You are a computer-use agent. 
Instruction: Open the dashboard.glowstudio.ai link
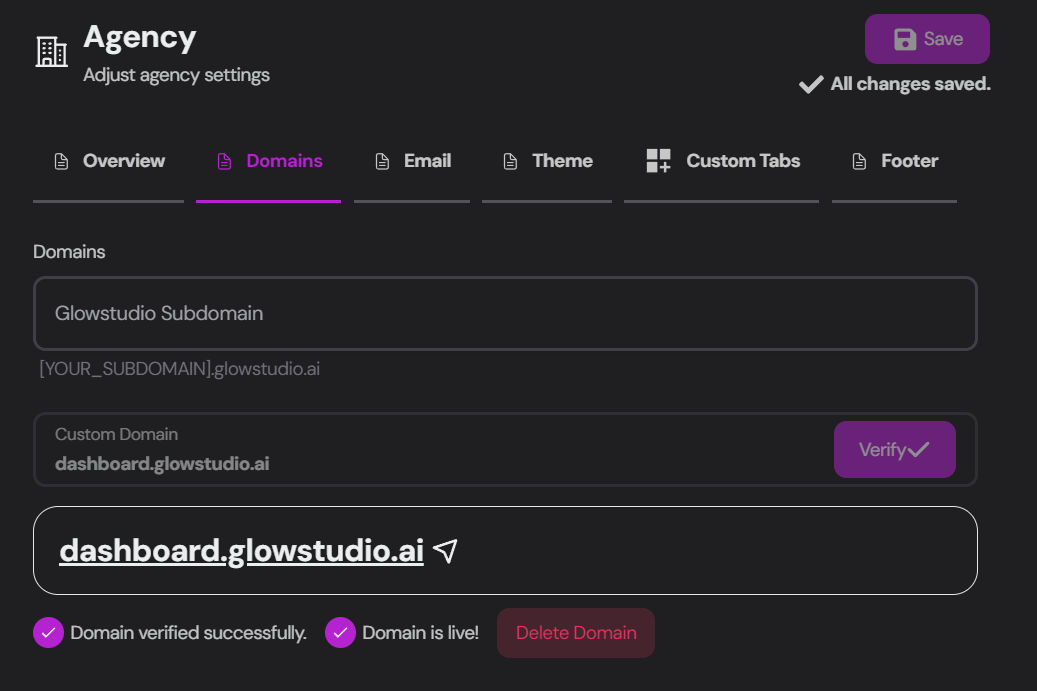click(240, 549)
